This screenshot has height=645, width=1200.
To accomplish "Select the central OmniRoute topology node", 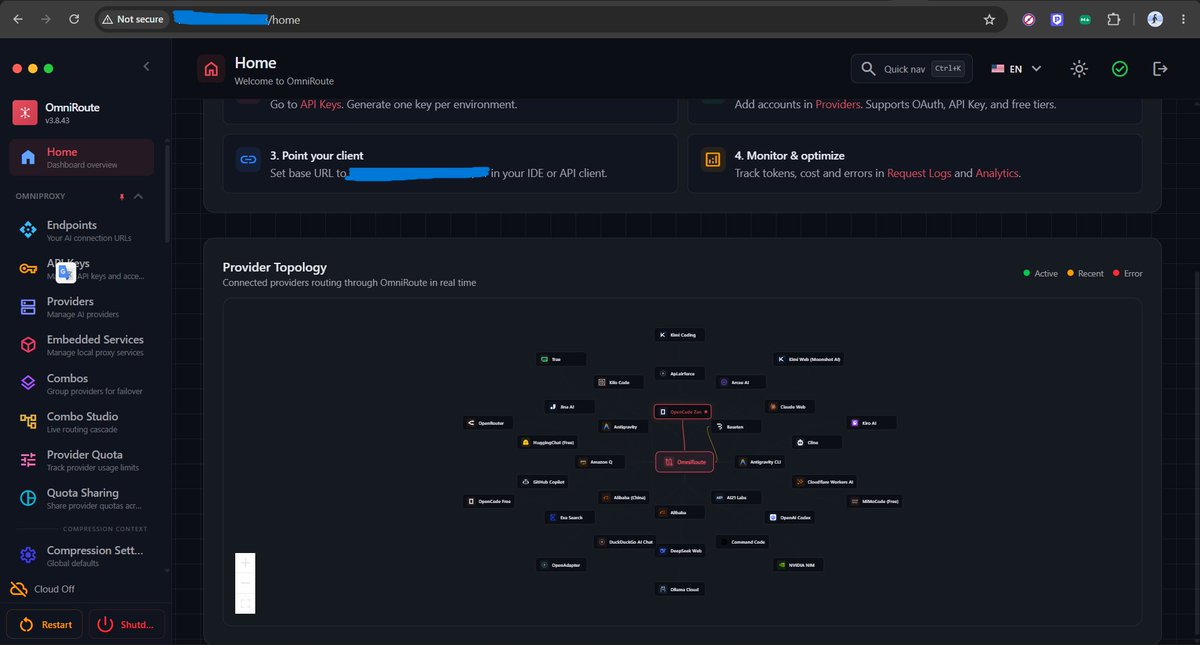I will click(685, 462).
